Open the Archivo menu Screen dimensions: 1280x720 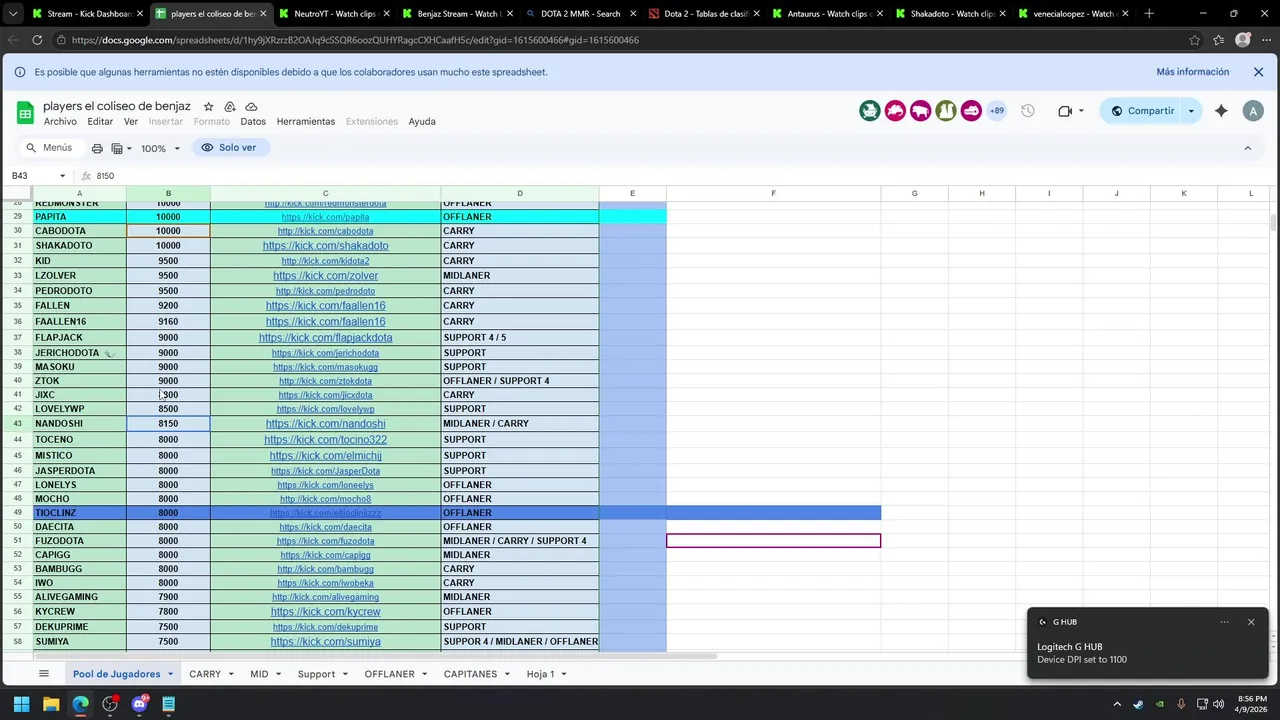[60, 122]
